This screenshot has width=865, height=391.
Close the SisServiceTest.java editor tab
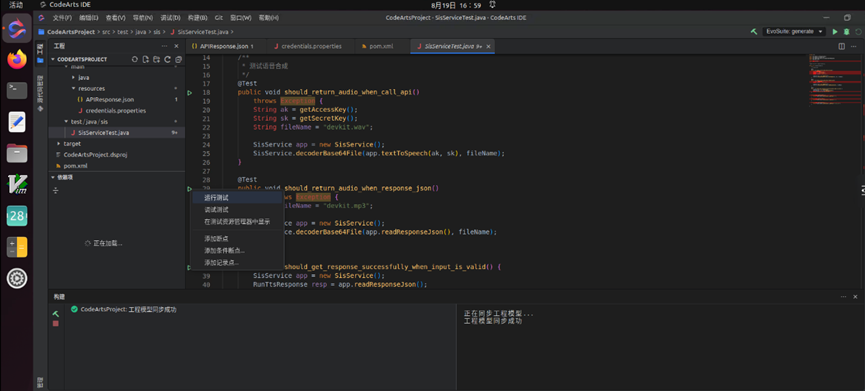[x=488, y=46]
